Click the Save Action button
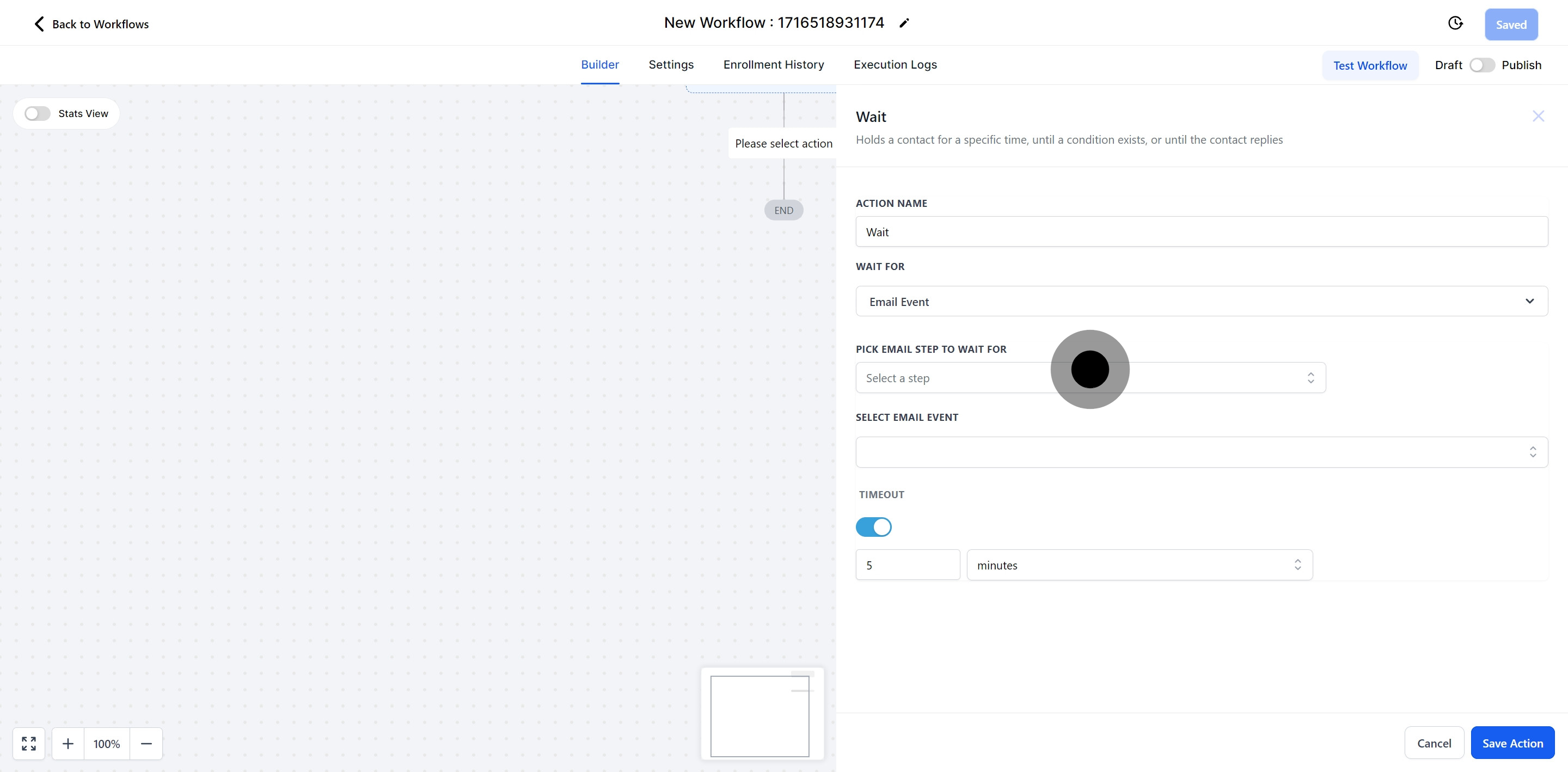The image size is (1568, 772). tap(1512, 743)
